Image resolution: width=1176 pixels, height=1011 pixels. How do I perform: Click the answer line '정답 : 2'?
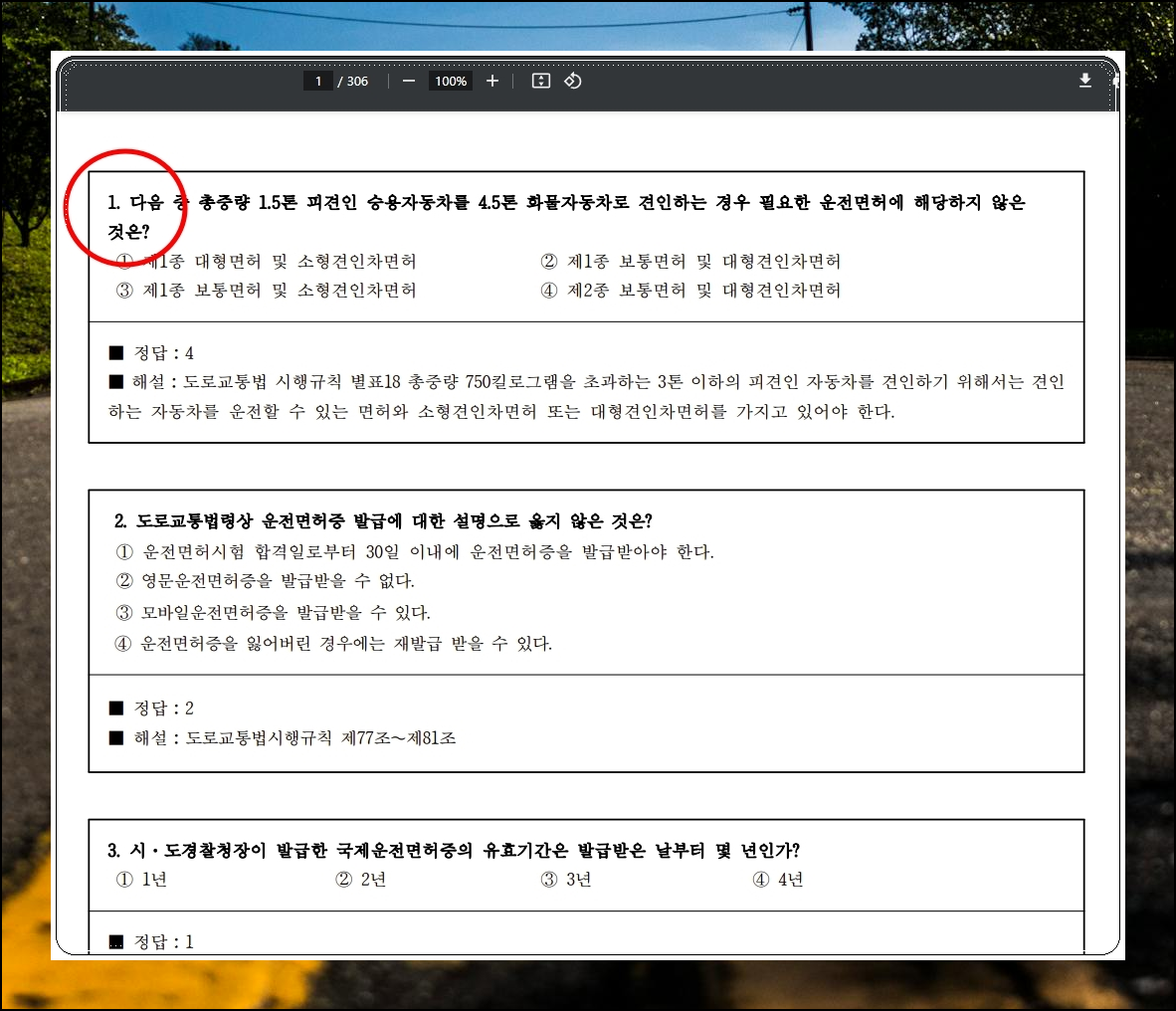151,708
